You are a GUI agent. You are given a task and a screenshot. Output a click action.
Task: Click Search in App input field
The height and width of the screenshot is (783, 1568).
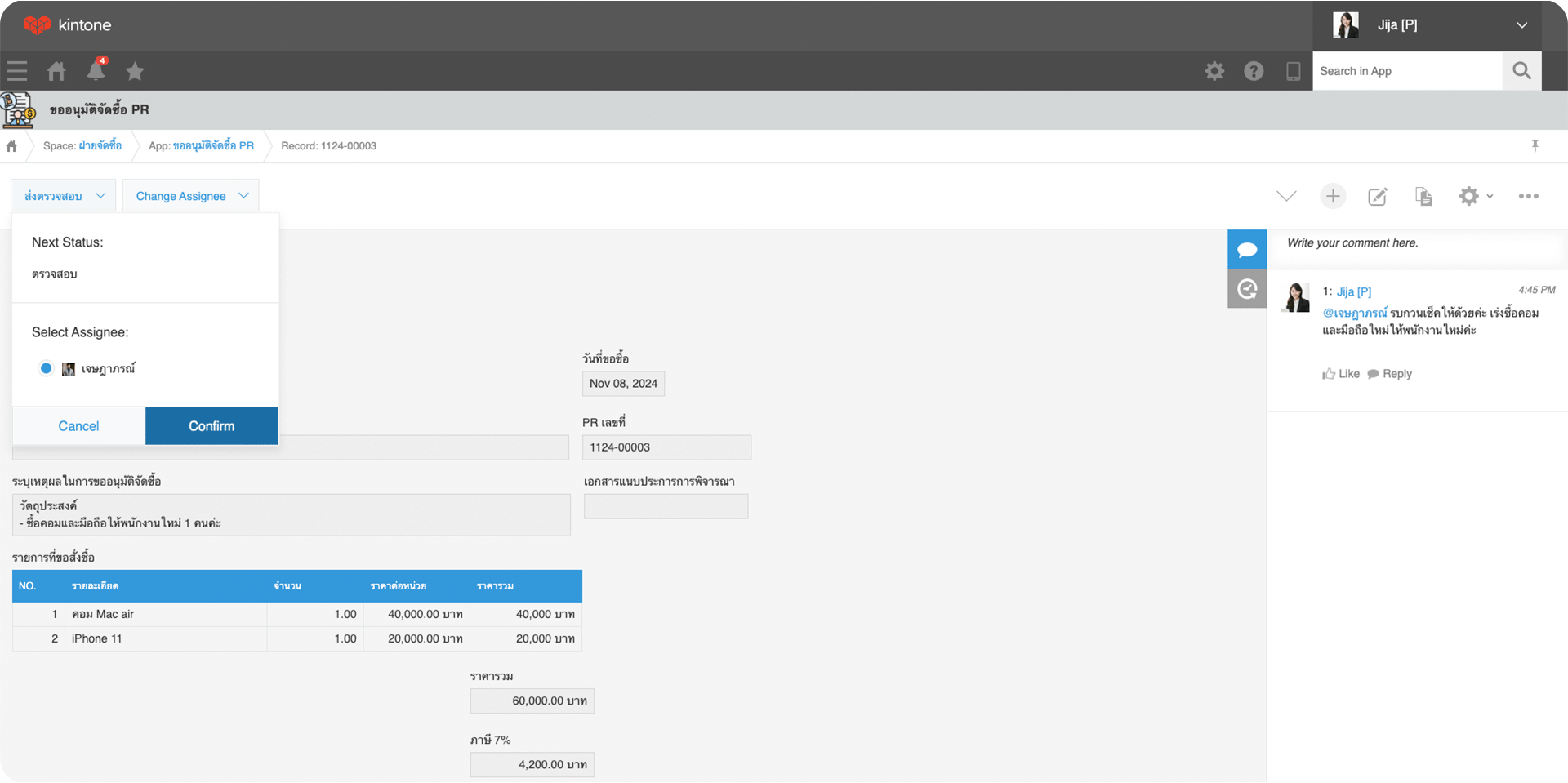click(1408, 71)
